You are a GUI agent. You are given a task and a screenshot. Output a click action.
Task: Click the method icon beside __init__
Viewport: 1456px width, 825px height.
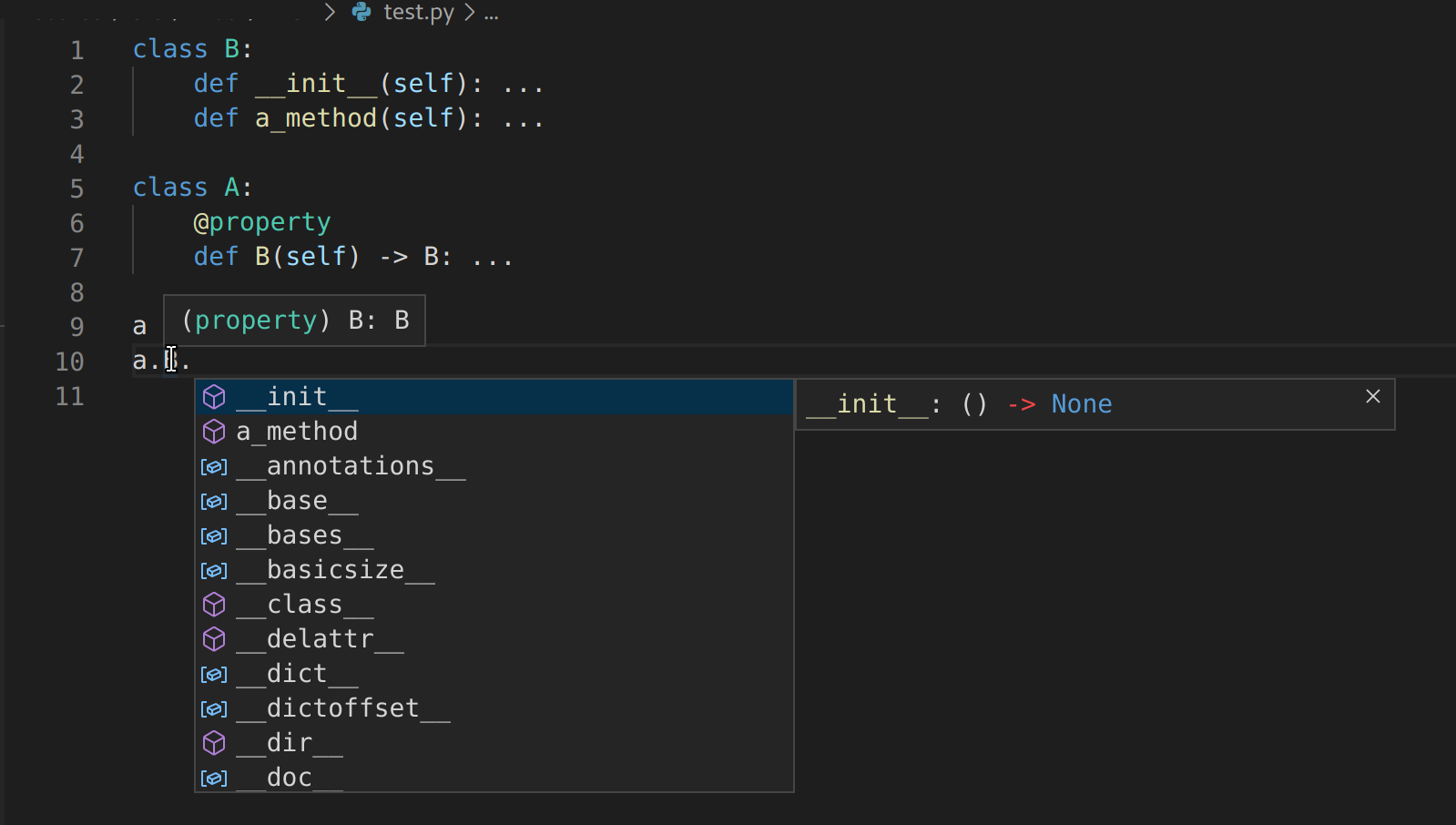[x=214, y=396]
